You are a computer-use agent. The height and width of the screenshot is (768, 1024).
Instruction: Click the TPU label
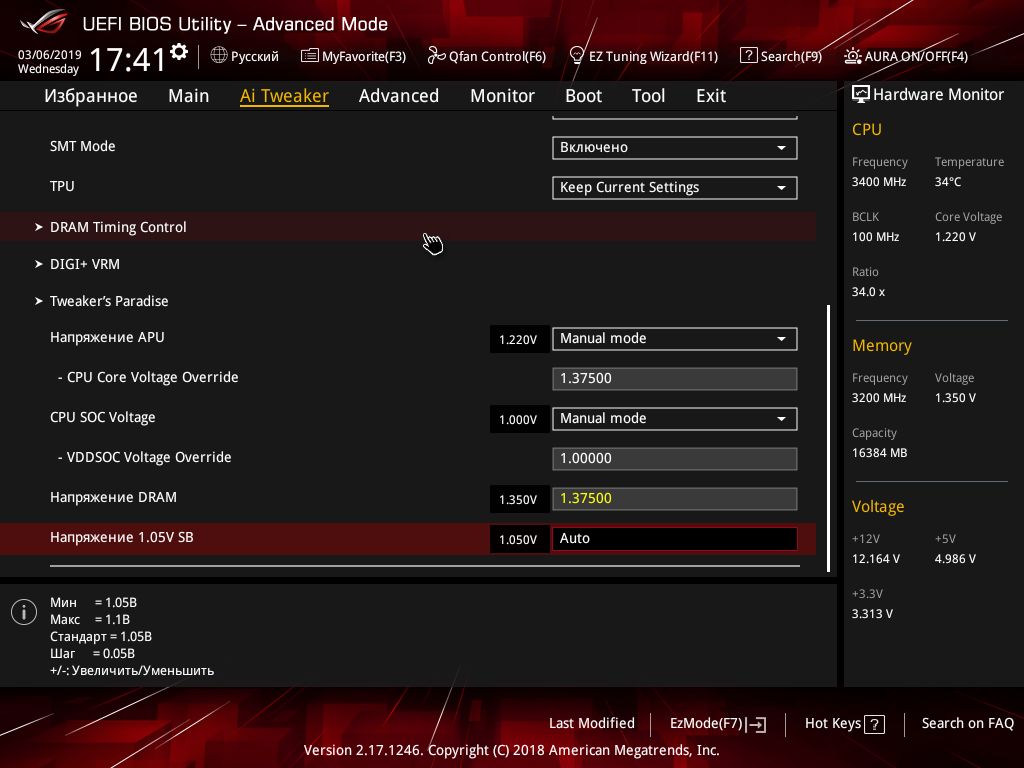click(x=62, y=186)
